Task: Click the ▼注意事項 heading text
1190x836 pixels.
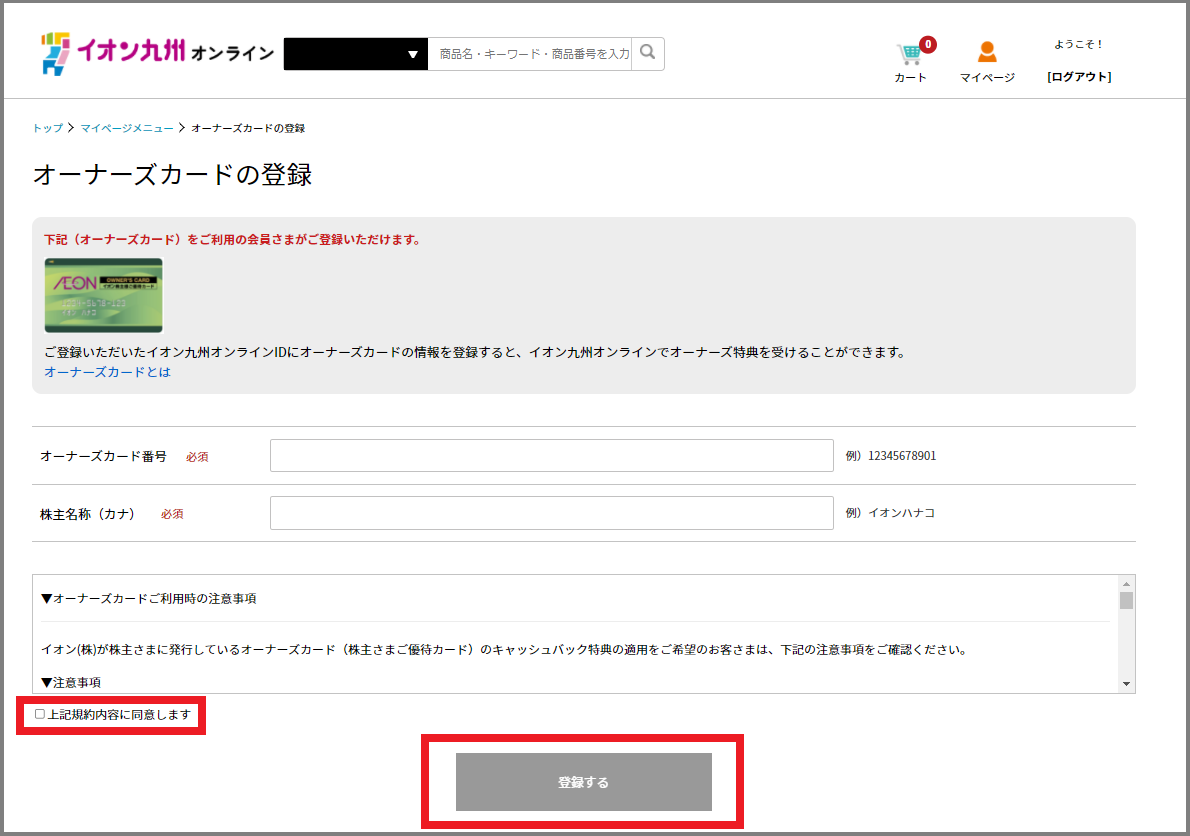Action: 71,682
